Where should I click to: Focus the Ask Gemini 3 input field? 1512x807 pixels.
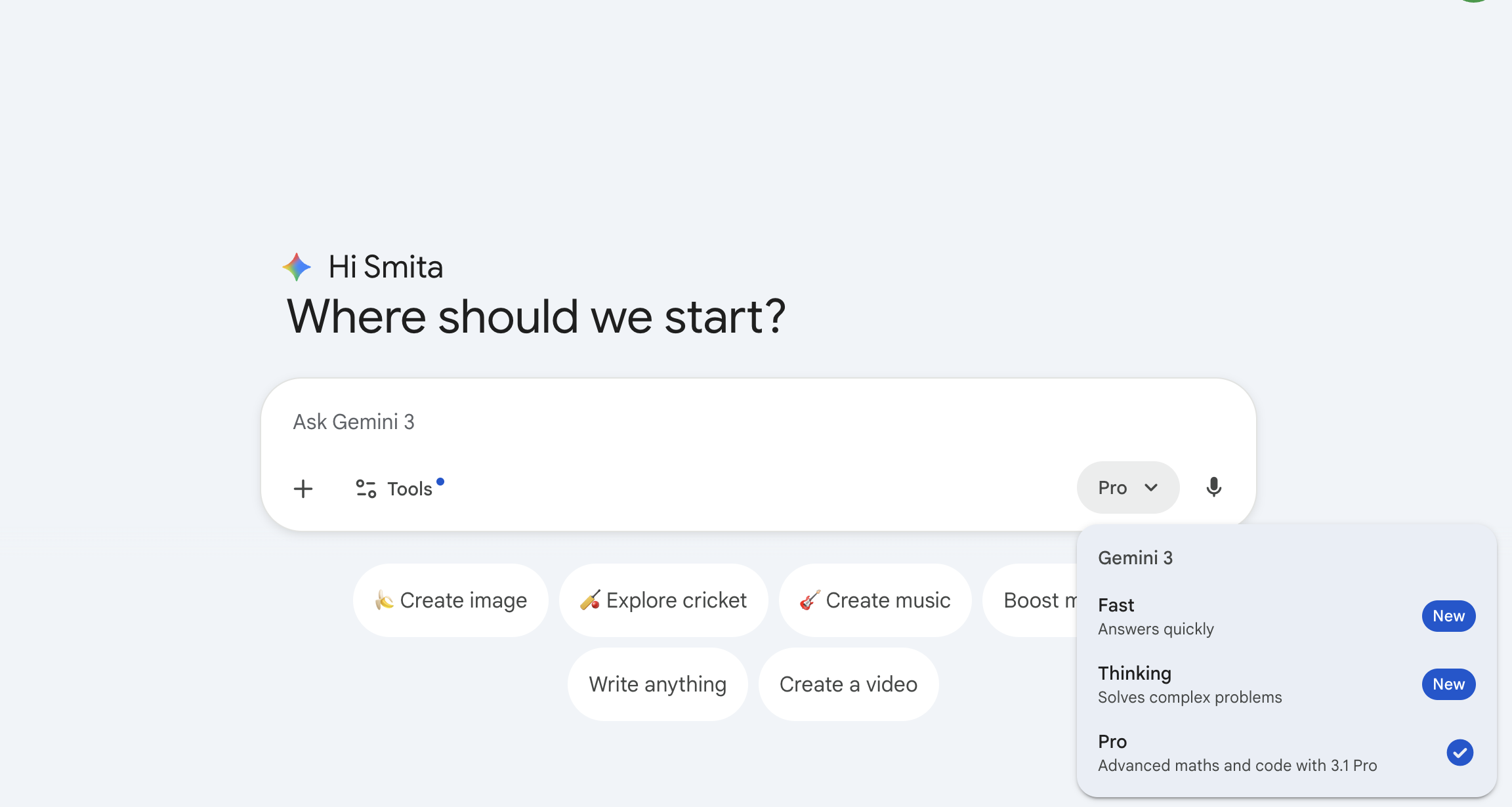click(x=759, y=422)
